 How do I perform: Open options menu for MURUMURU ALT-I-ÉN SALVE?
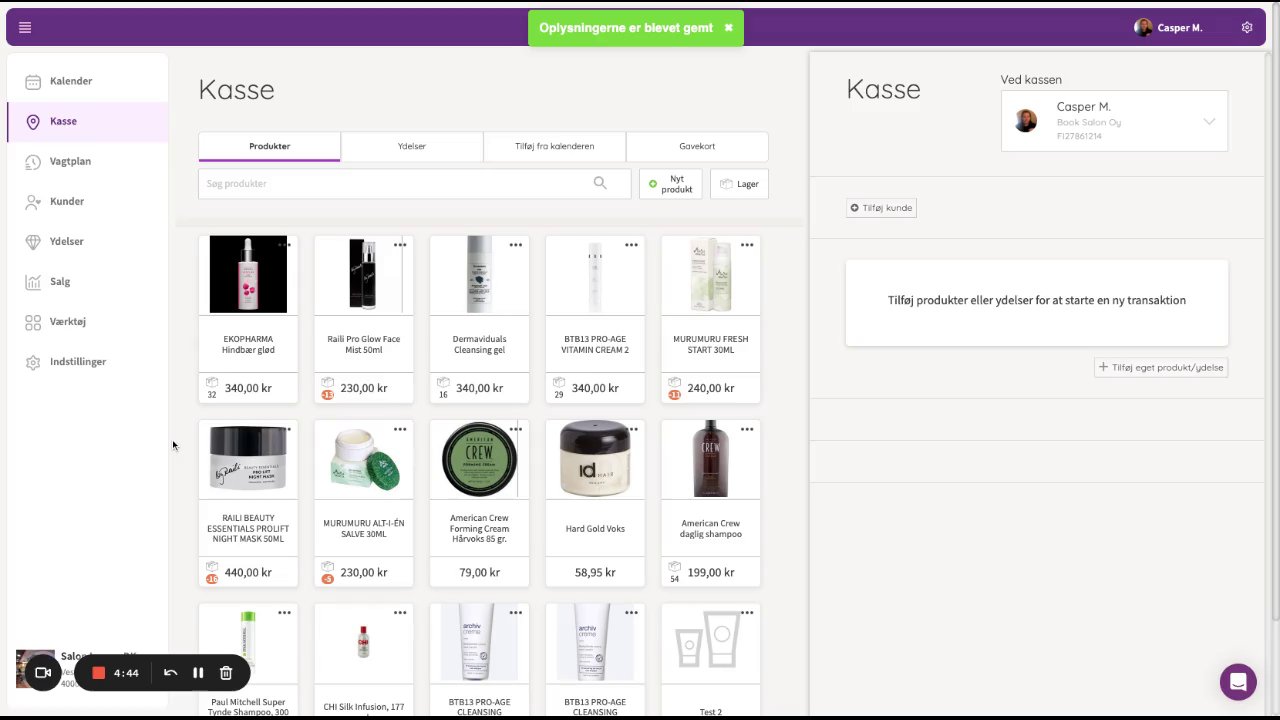pyautogui.click(x=400, y=429)
